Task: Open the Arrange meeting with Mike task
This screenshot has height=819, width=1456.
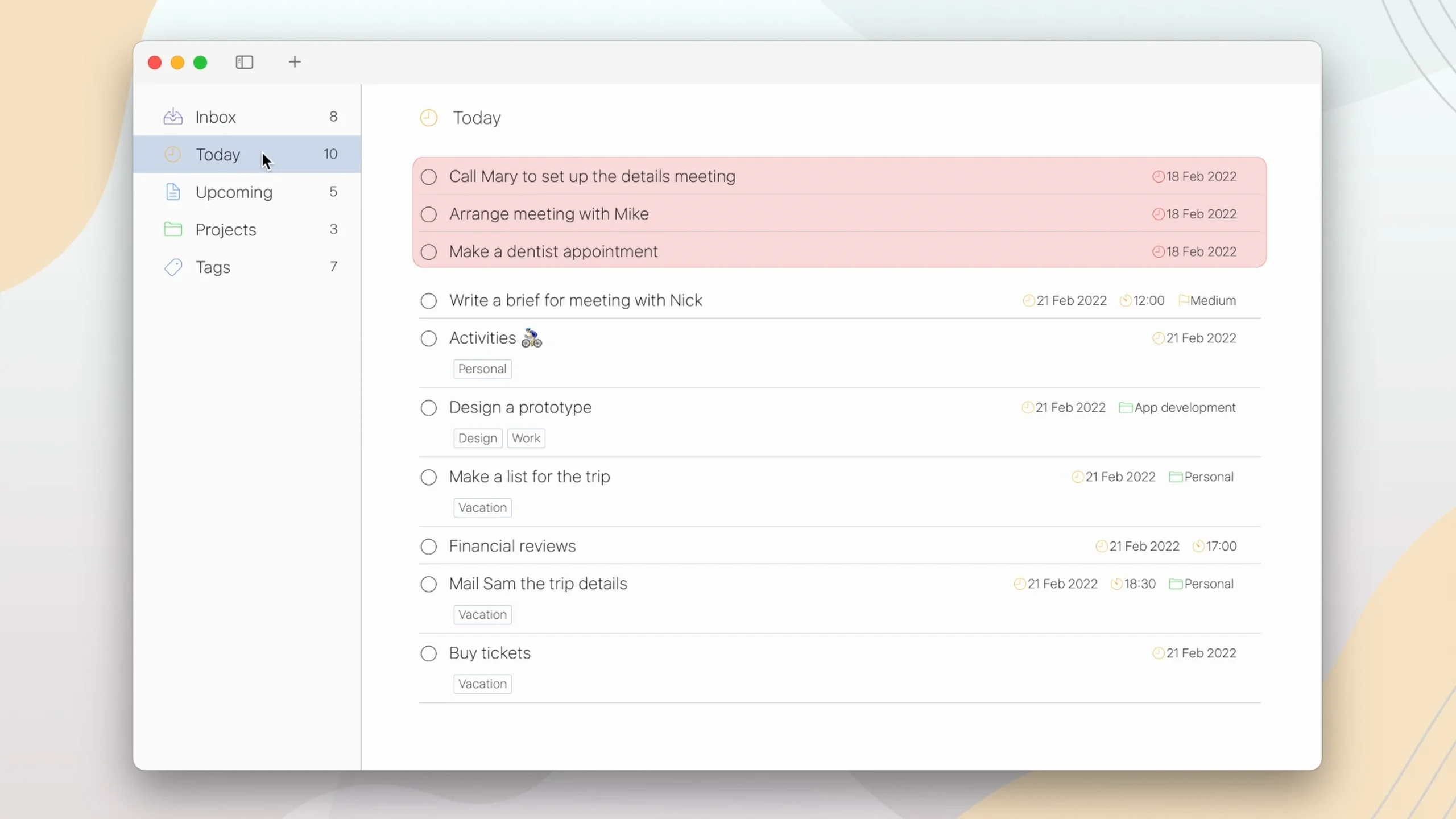Action: click(549, 214)
